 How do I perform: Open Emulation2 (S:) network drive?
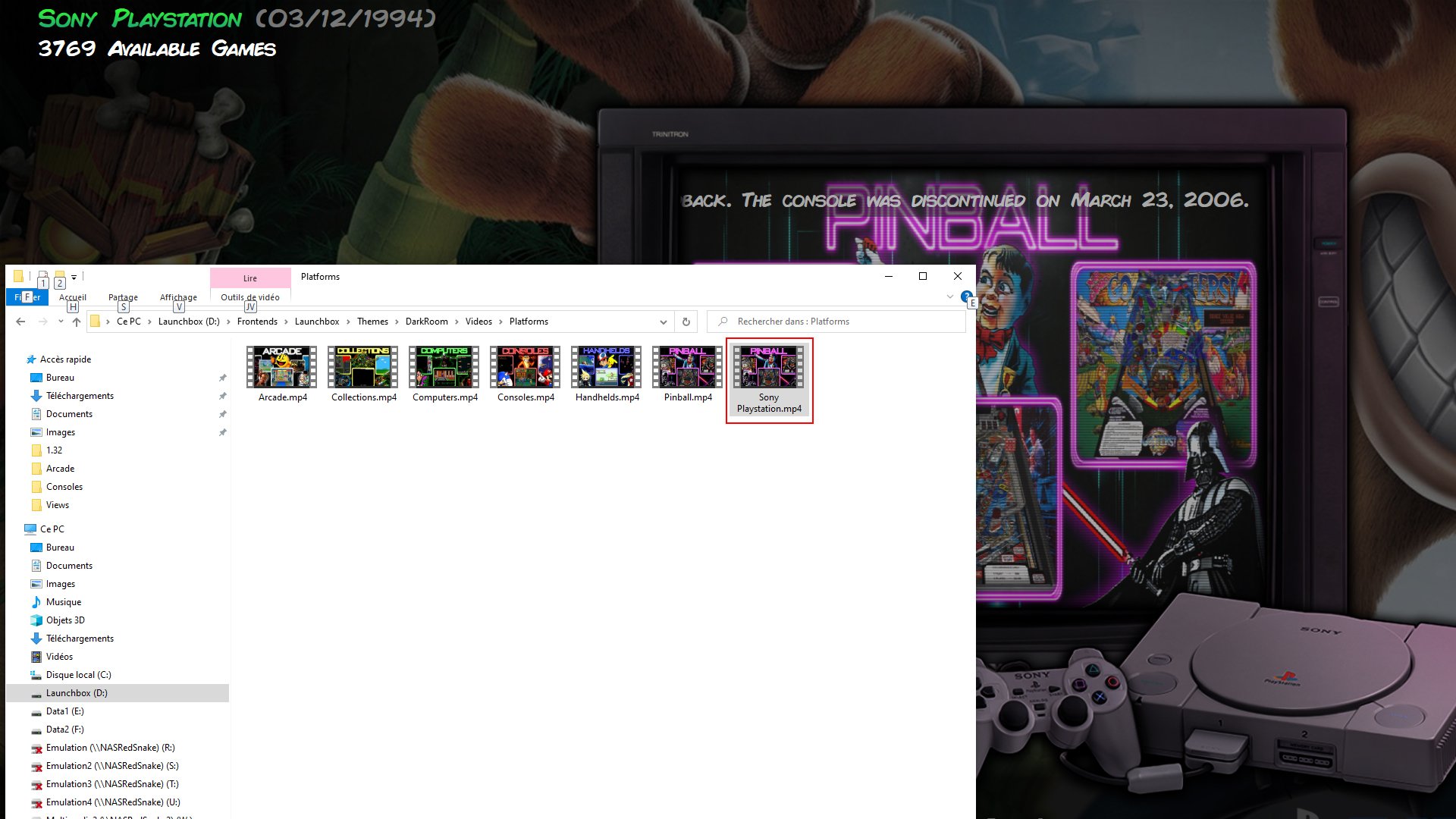click(112, 766)
